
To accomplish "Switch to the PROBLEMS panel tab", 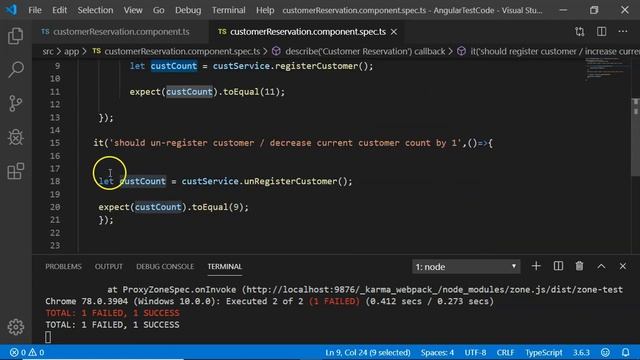I will tap(63, 267).
